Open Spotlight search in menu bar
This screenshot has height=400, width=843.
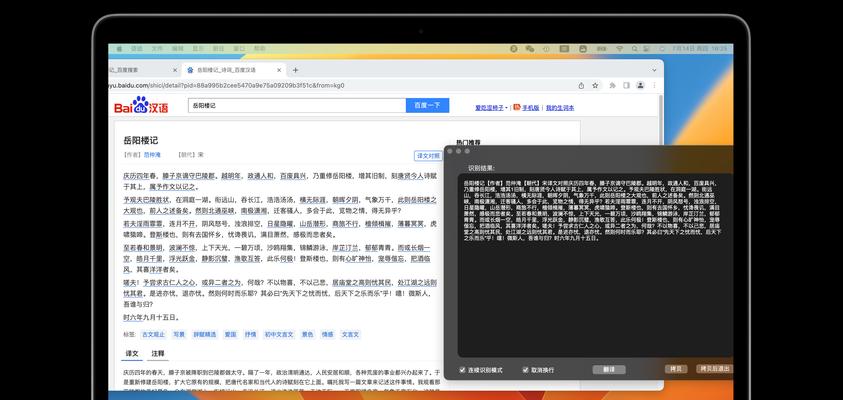[635, 48]
